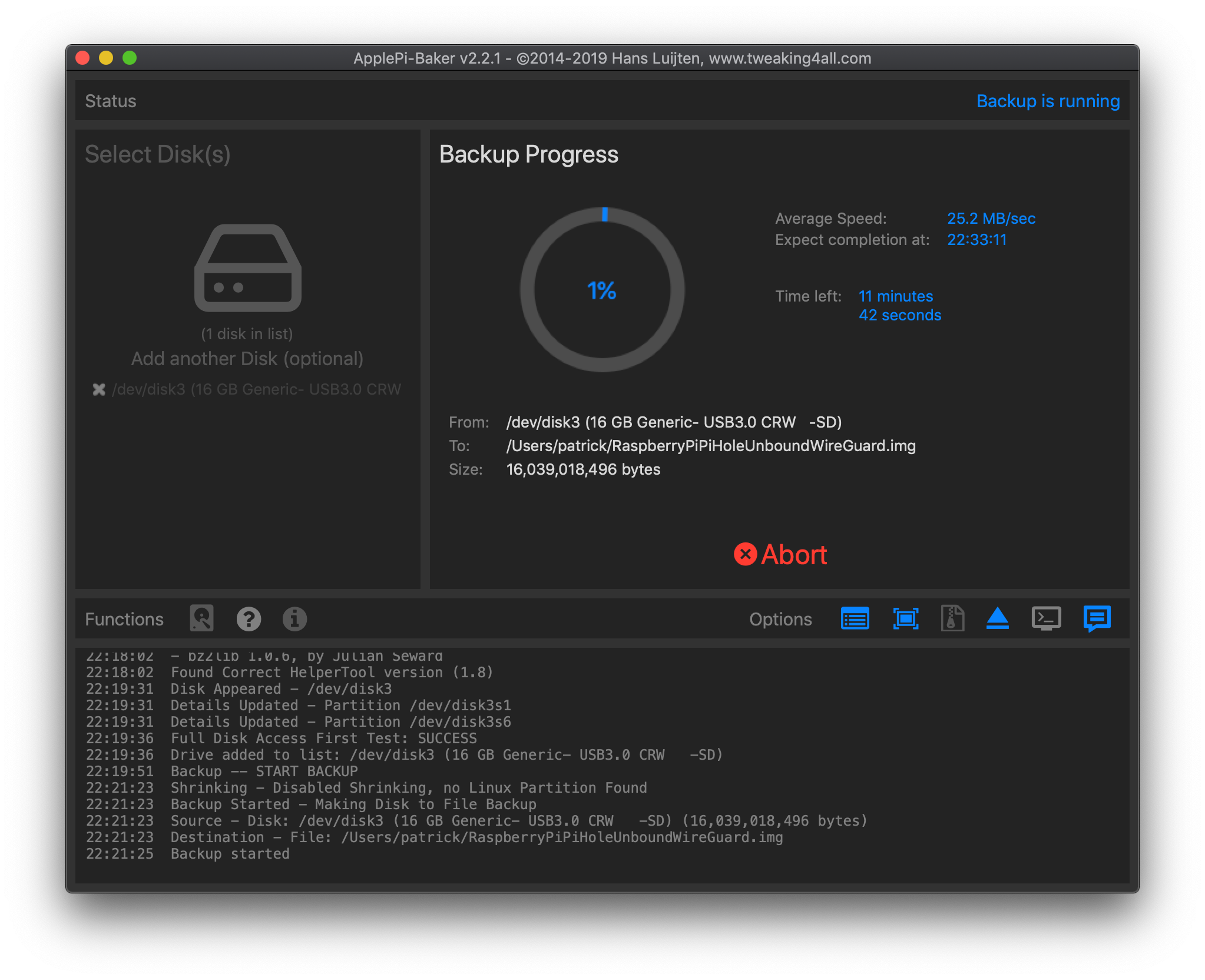Abort the running backup
Viewport: 1205px width, 980px height.
pos(793,555)
